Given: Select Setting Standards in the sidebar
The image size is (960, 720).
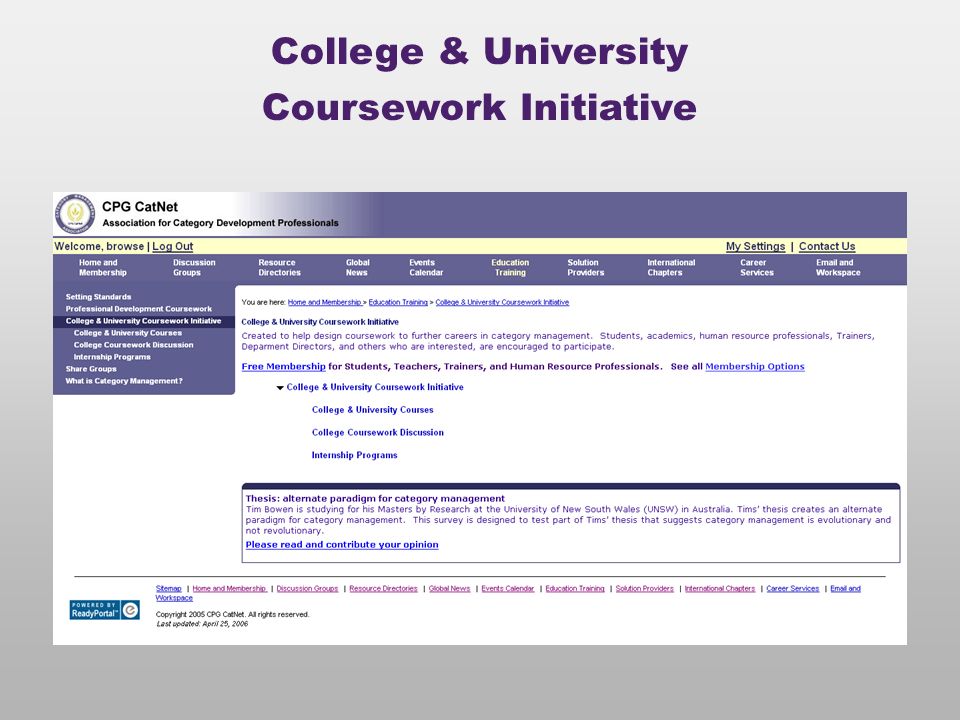Looking at the screenshot, I should [99, 297].
